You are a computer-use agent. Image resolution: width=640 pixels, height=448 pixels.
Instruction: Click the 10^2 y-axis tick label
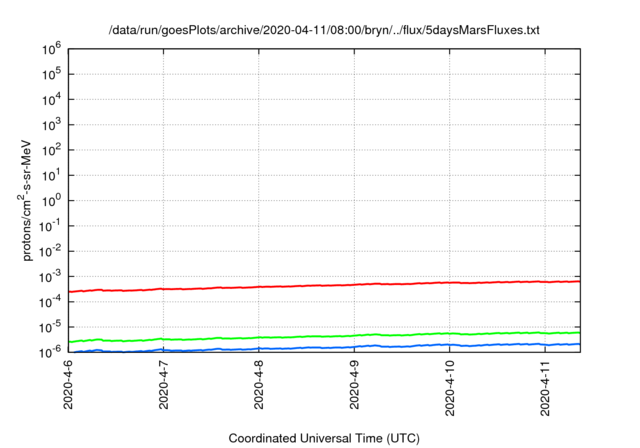click(x=51, y=150)
